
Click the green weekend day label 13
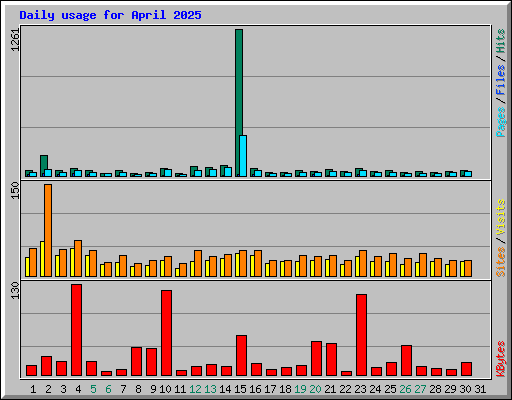coord(210,389)
